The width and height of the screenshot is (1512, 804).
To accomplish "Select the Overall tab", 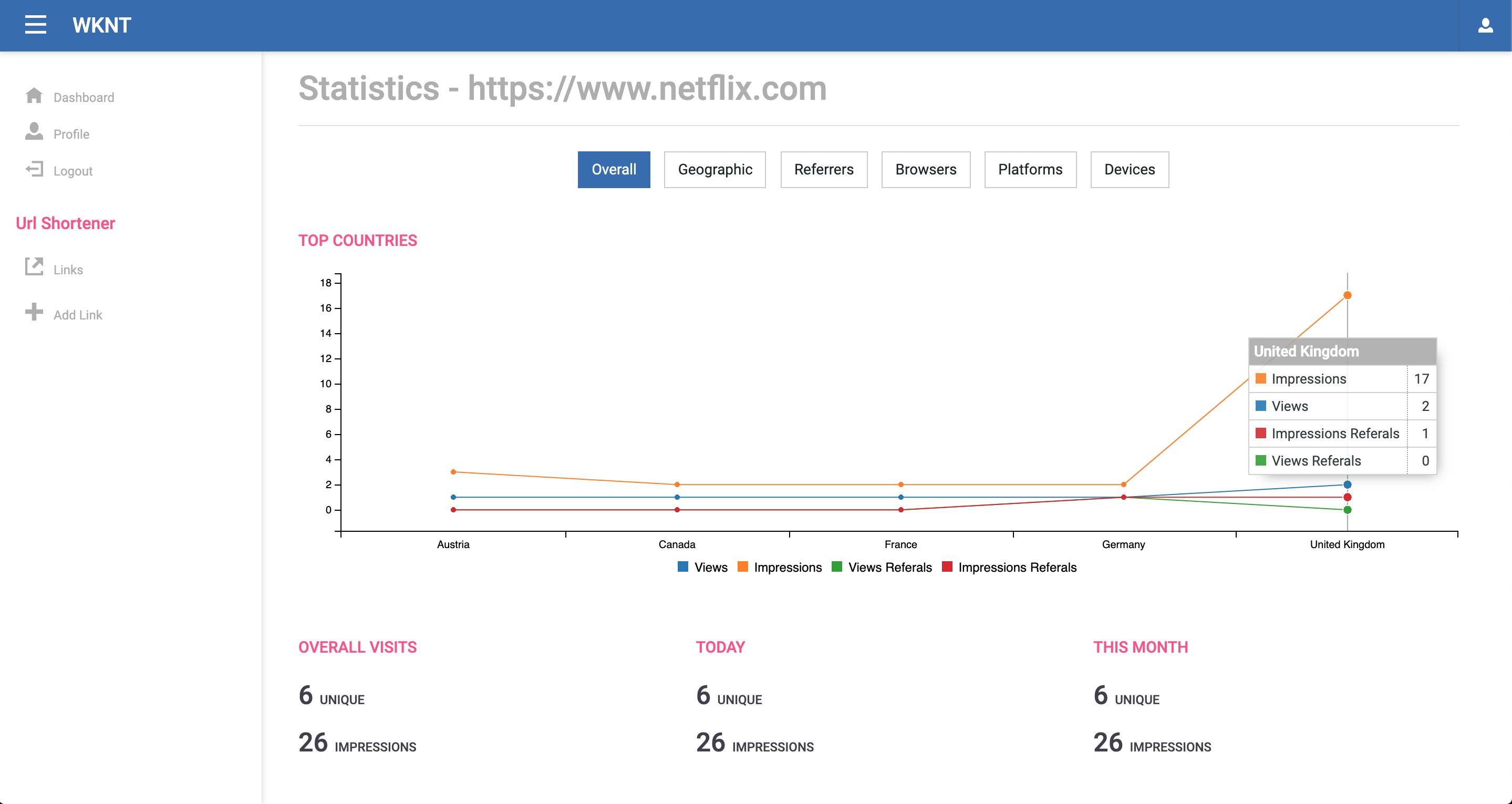I will pyautogui.click(x=614, y=170).
